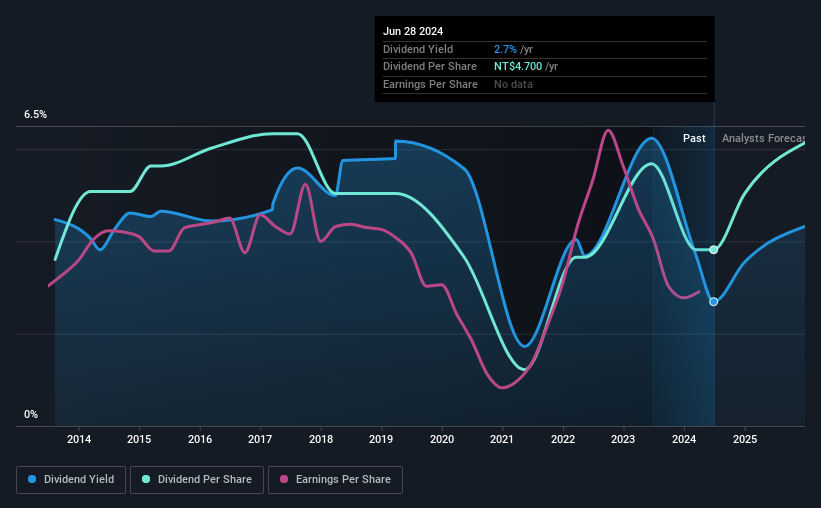Toggle the Dividend Per Share legend button

point(197,480)
